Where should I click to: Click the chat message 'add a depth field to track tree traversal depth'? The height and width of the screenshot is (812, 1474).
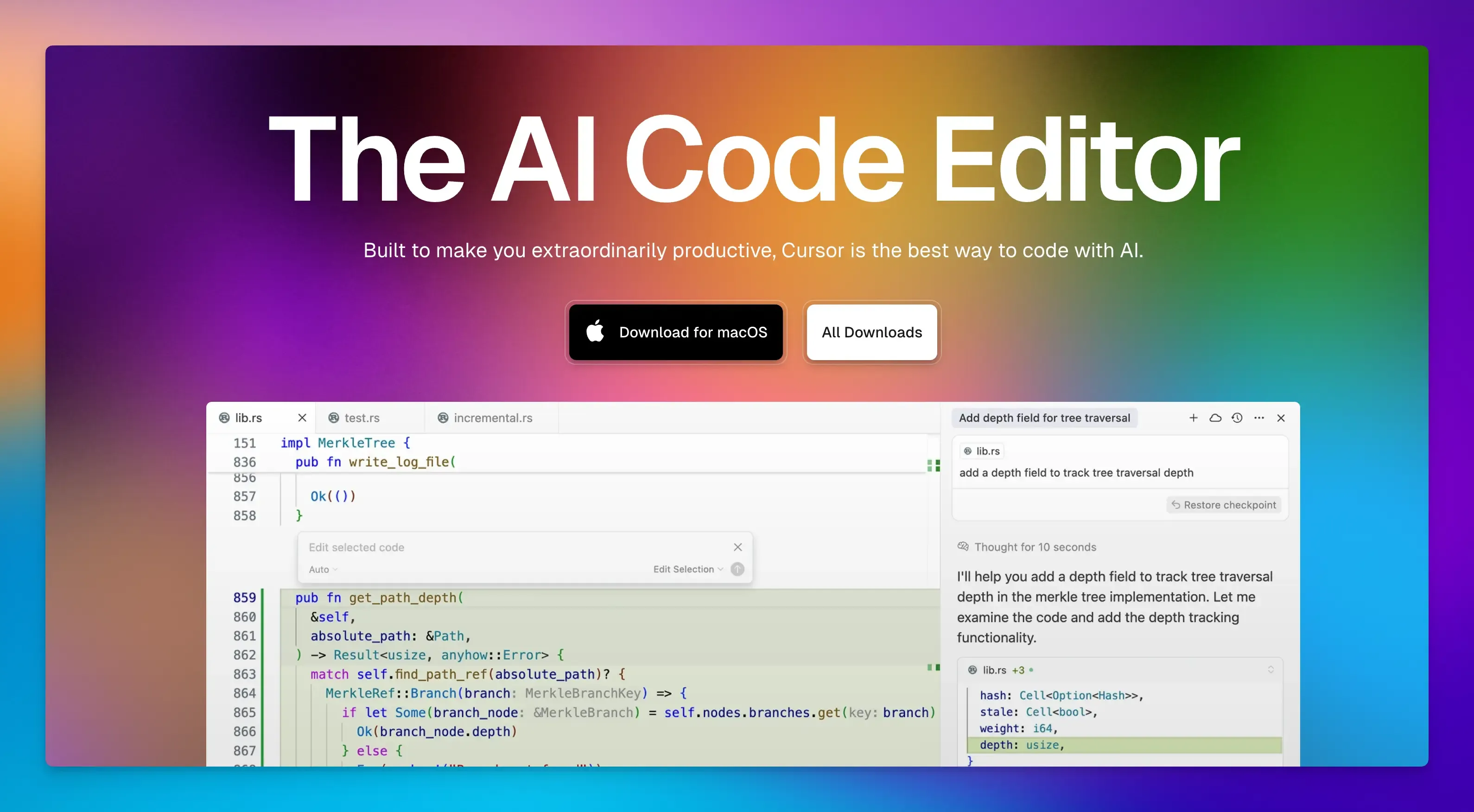(x=1076, y=473)
